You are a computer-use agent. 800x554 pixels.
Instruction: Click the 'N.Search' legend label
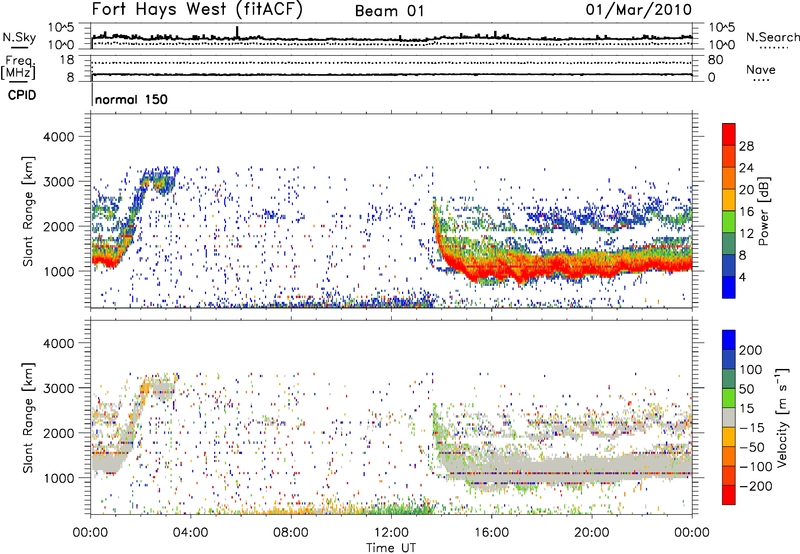click(772, 37)
